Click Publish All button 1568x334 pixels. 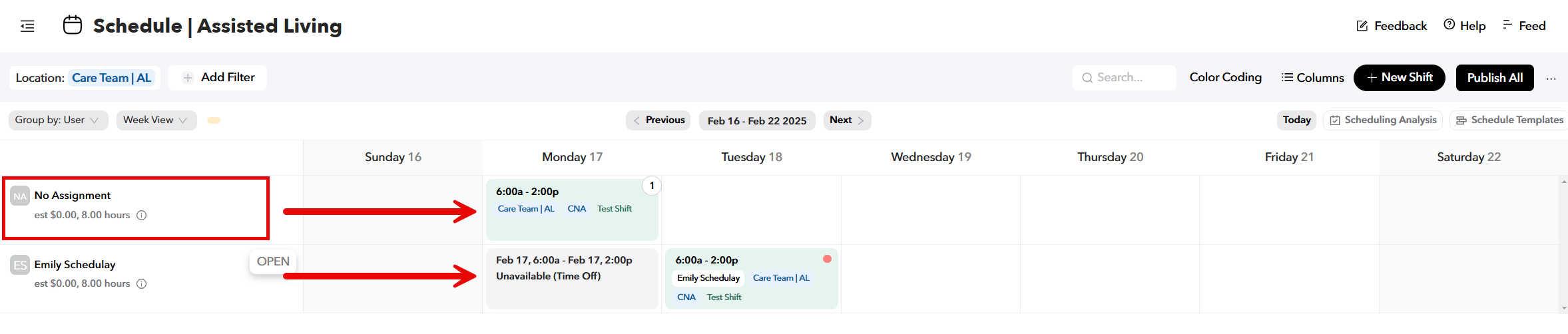point(1495,78)
